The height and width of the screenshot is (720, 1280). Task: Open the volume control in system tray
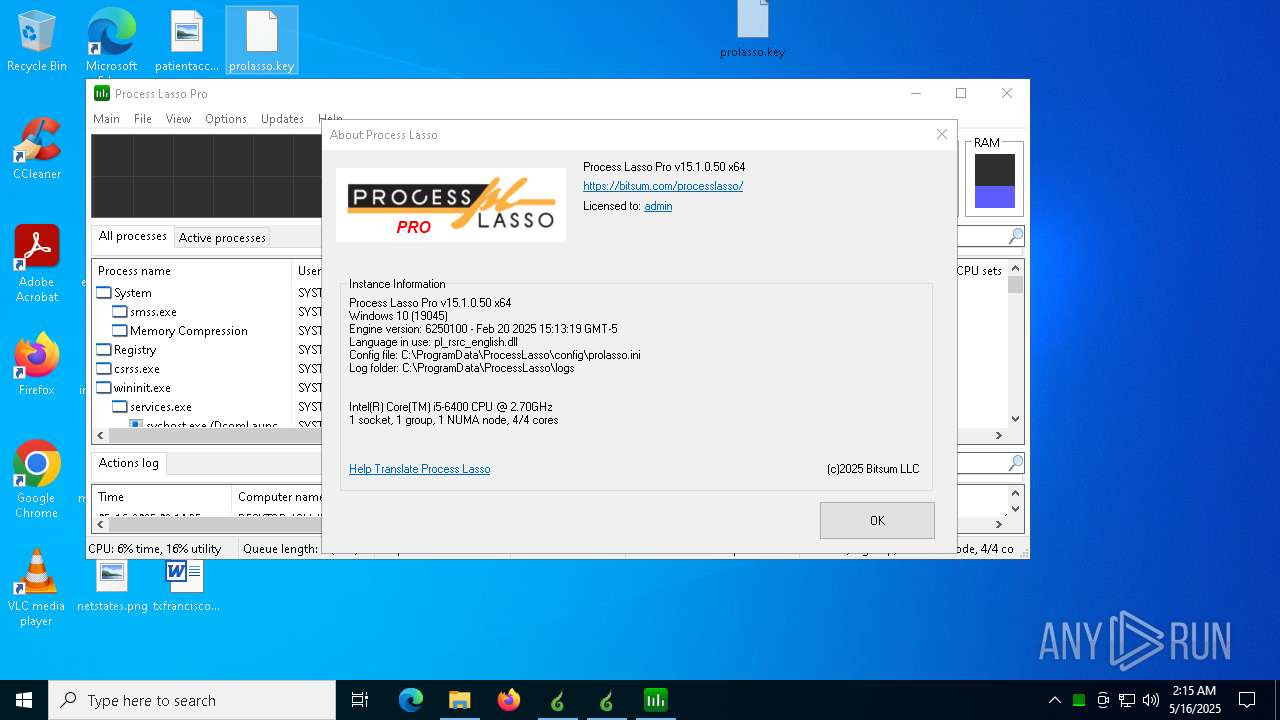pyautogui.click(x=1151, y=700)
